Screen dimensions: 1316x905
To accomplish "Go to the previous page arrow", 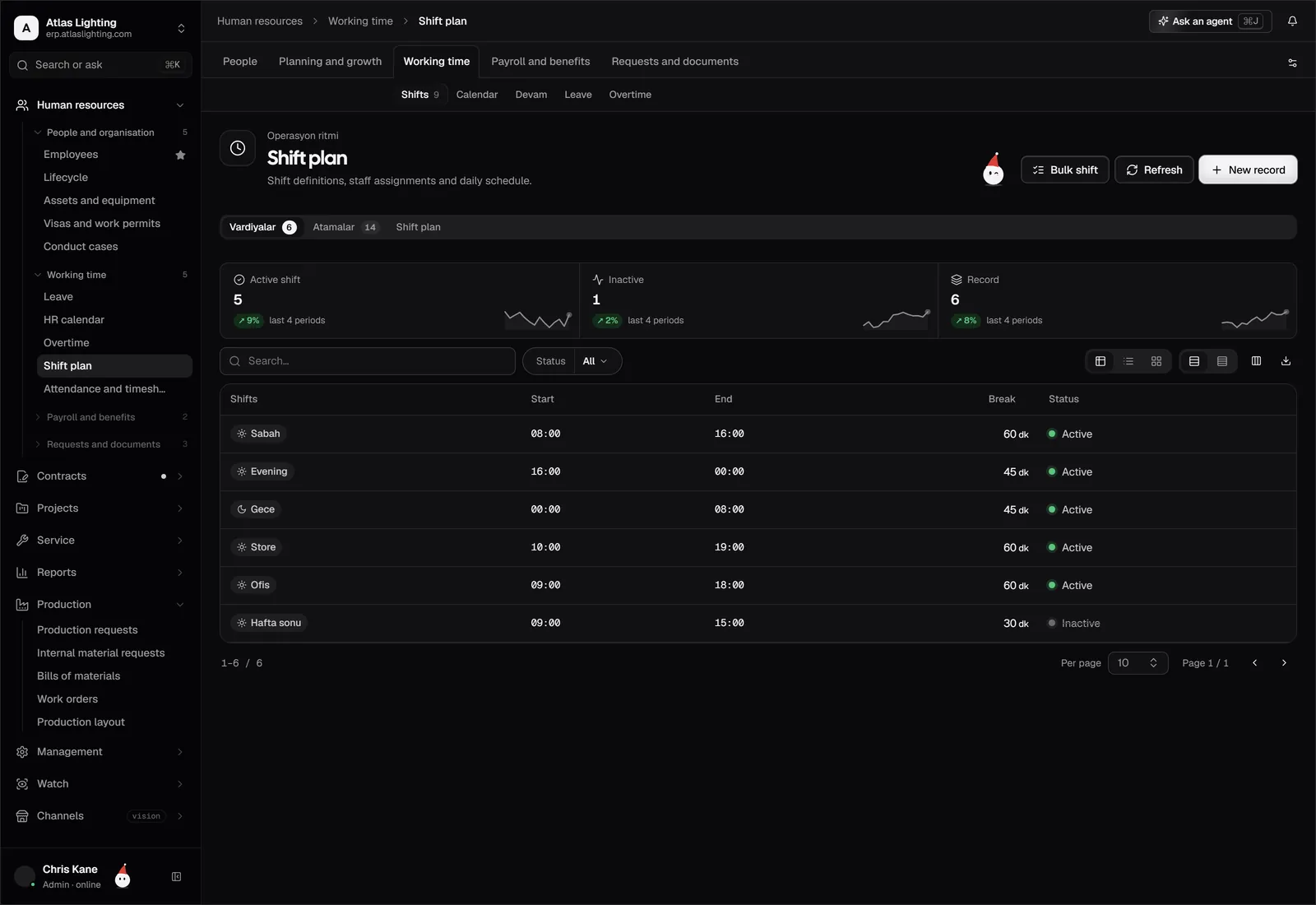I will point(1254,663).
